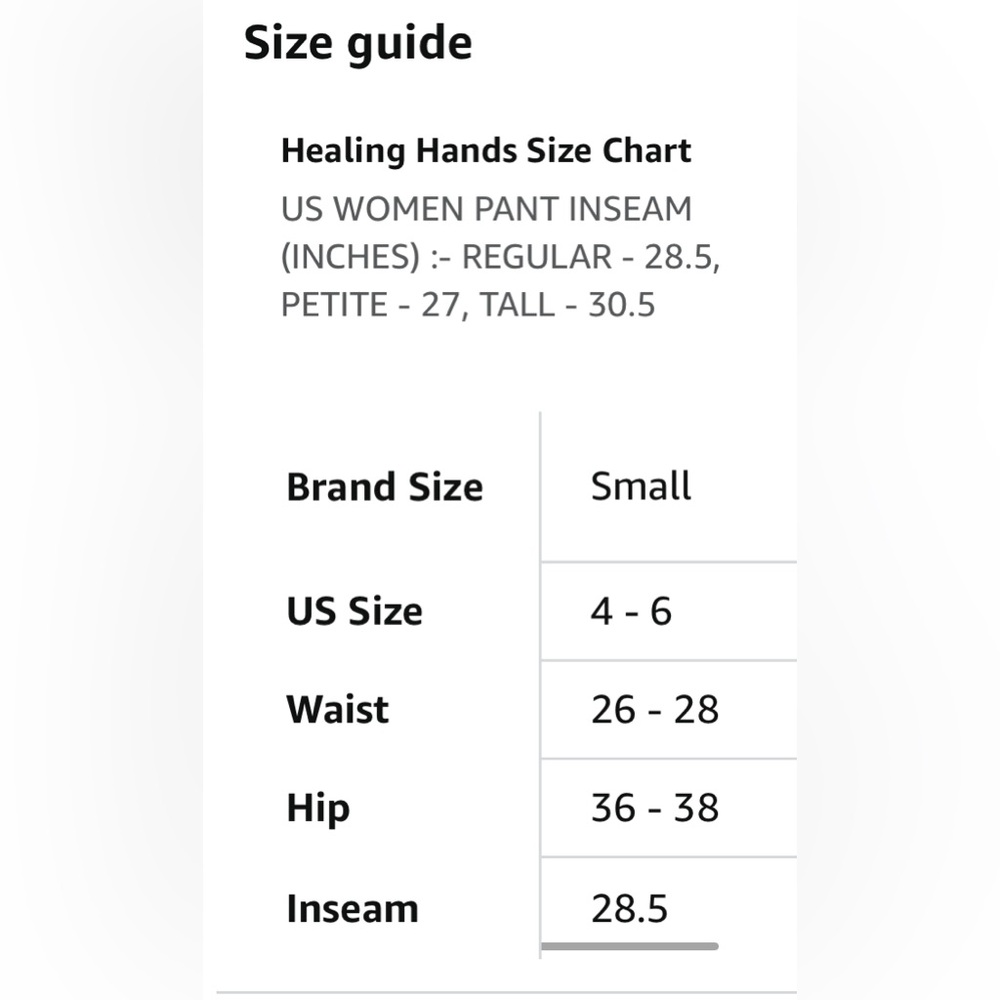Click the Inseam row label

click(x=352, y=908)
